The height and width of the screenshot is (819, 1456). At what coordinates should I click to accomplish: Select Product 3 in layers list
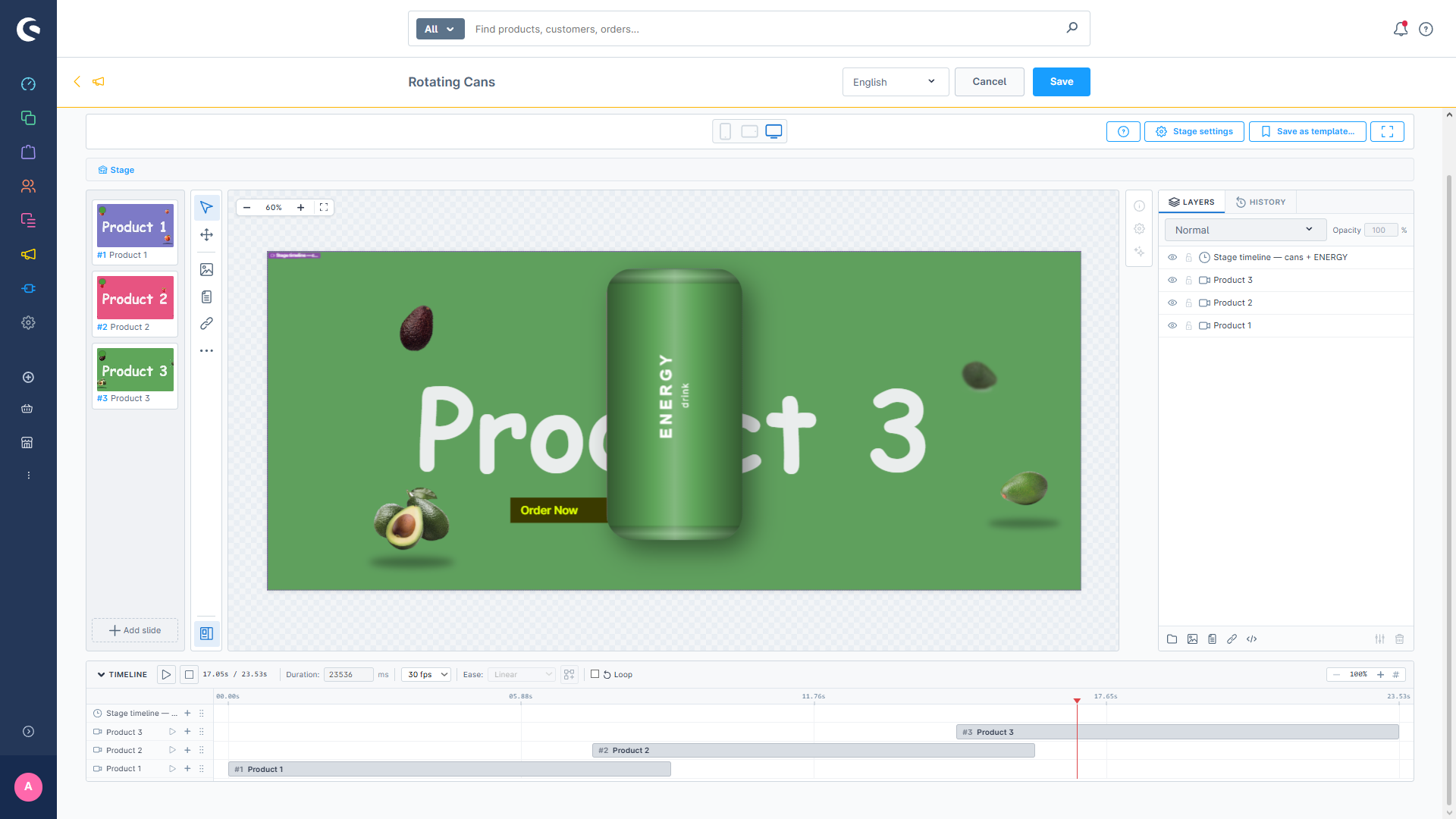click(1285, 281)
